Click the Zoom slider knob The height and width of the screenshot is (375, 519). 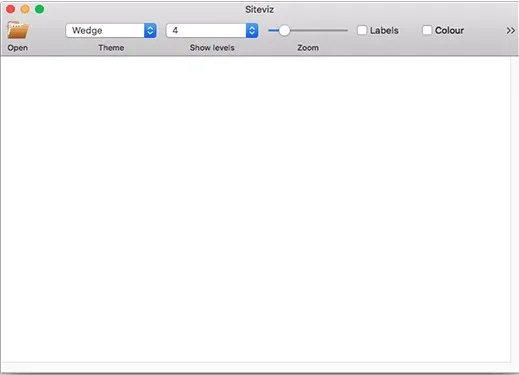point(284,31)
